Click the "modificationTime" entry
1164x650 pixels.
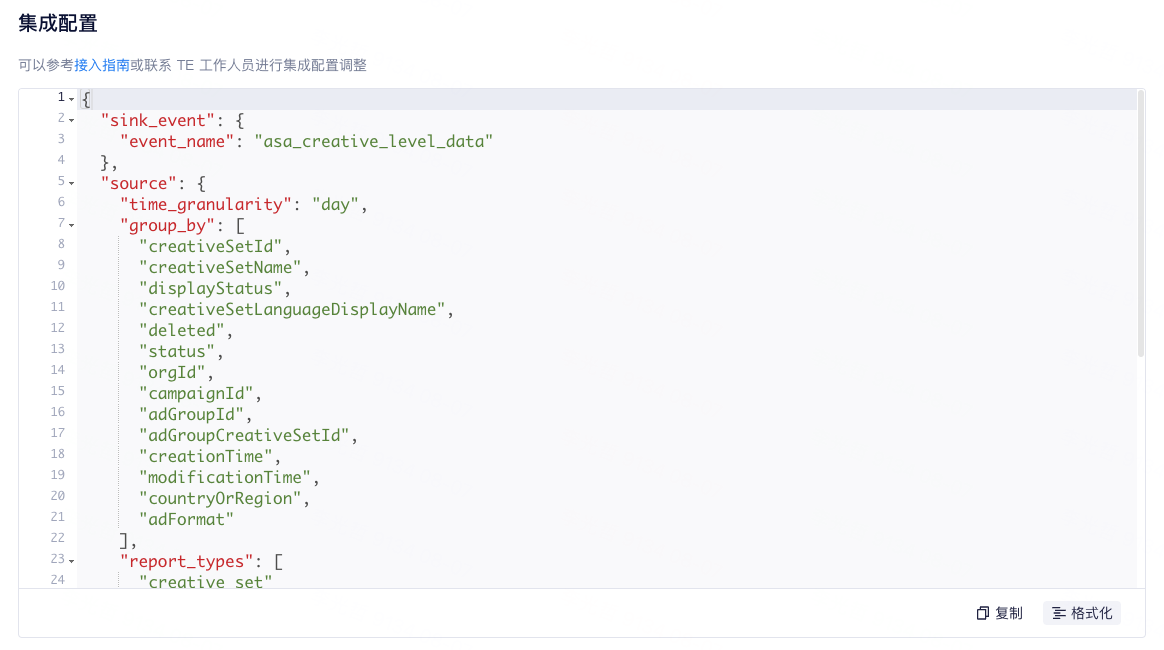tap(225, 477)
